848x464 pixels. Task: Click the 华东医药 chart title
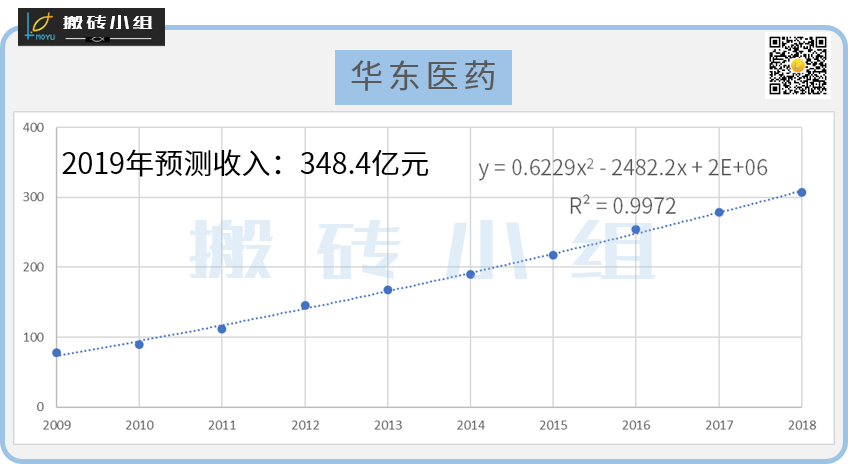coord(423,77)
